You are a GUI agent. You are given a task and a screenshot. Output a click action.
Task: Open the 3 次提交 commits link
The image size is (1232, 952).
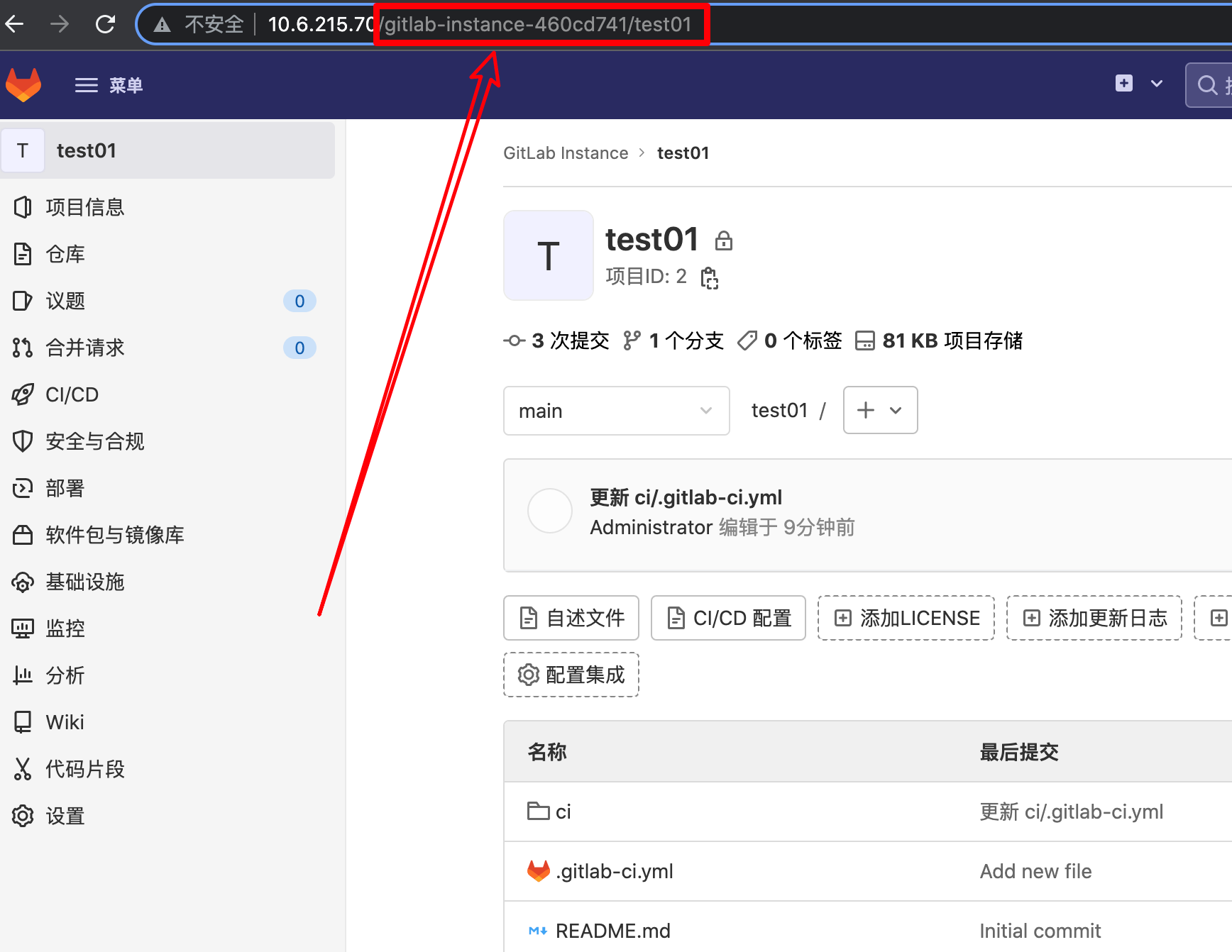[556, 341]
